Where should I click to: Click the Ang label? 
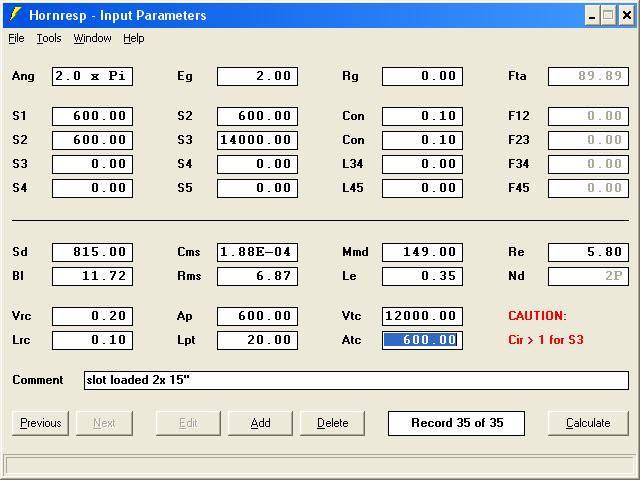click(23, 76)
